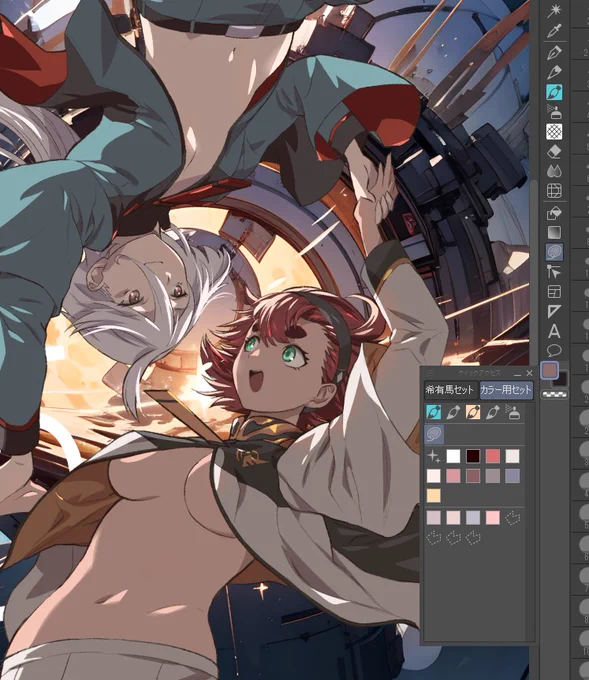This screenshot has width=589, height=680.
Task: Select the Balloon speech bubble tool
Action: pos(554,350)
